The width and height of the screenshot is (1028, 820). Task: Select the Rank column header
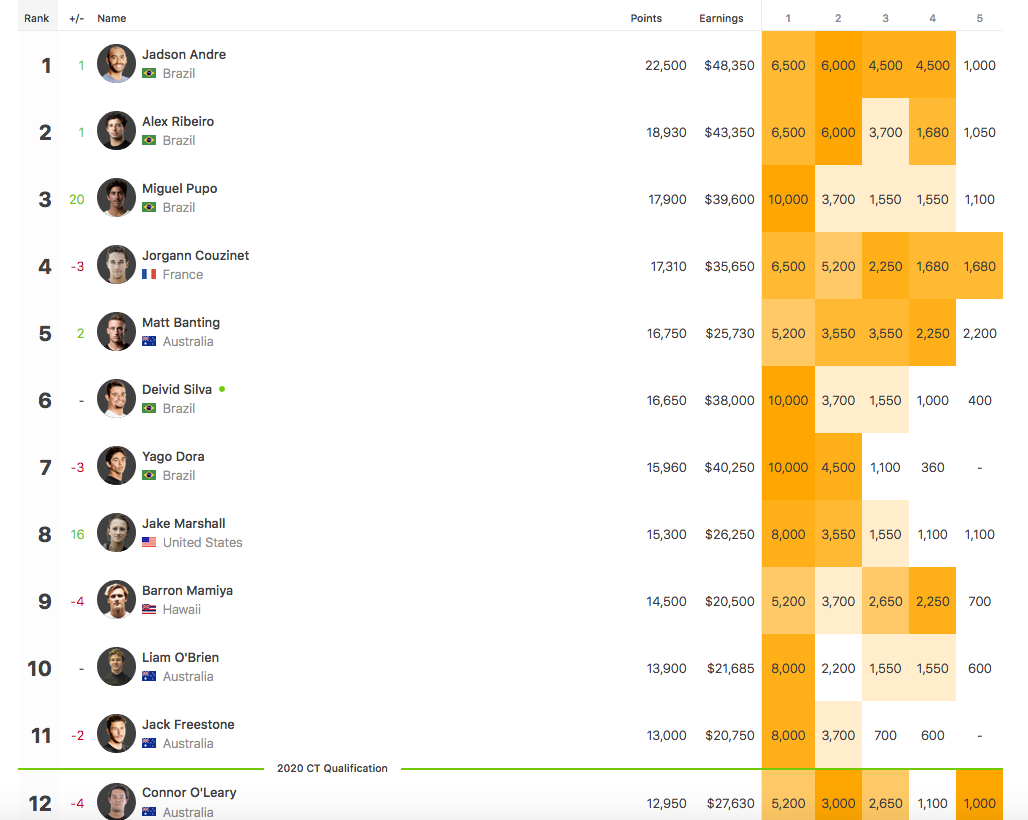37,18
